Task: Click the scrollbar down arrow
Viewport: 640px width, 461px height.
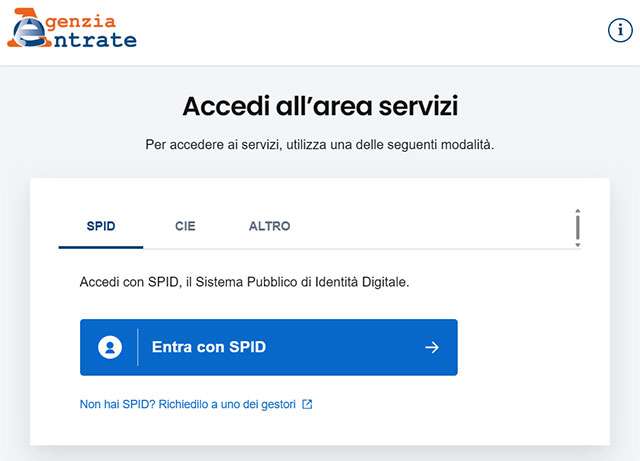Action: pyautogui.click(x=578, y=245)
